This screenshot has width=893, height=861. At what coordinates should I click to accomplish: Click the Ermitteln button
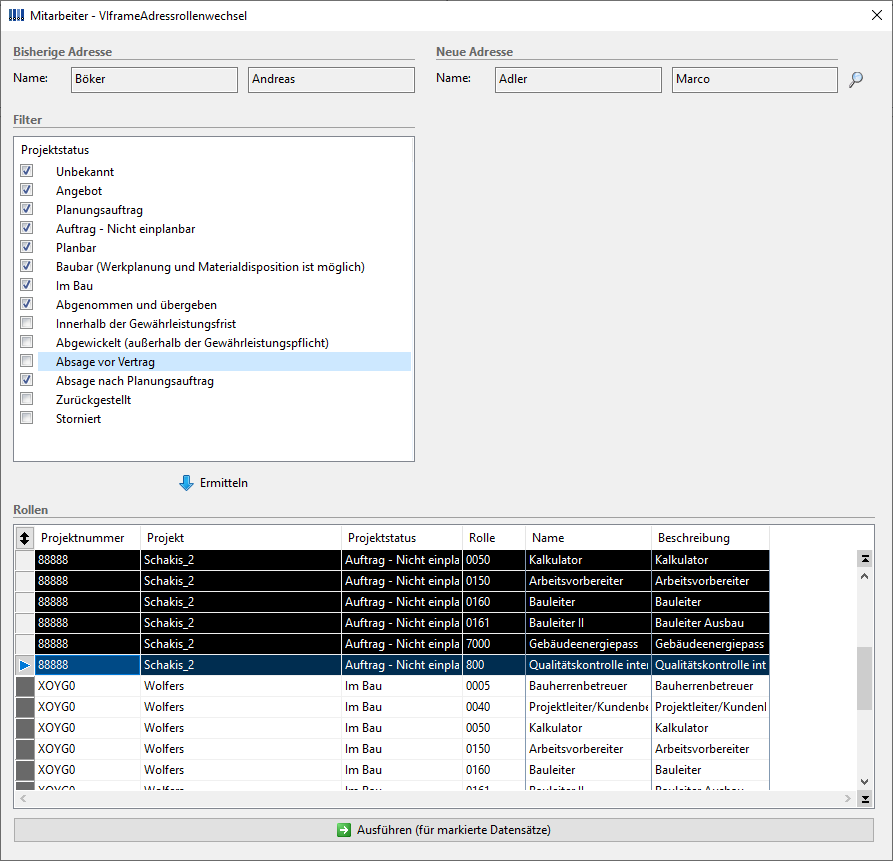(x=214, y=483)
